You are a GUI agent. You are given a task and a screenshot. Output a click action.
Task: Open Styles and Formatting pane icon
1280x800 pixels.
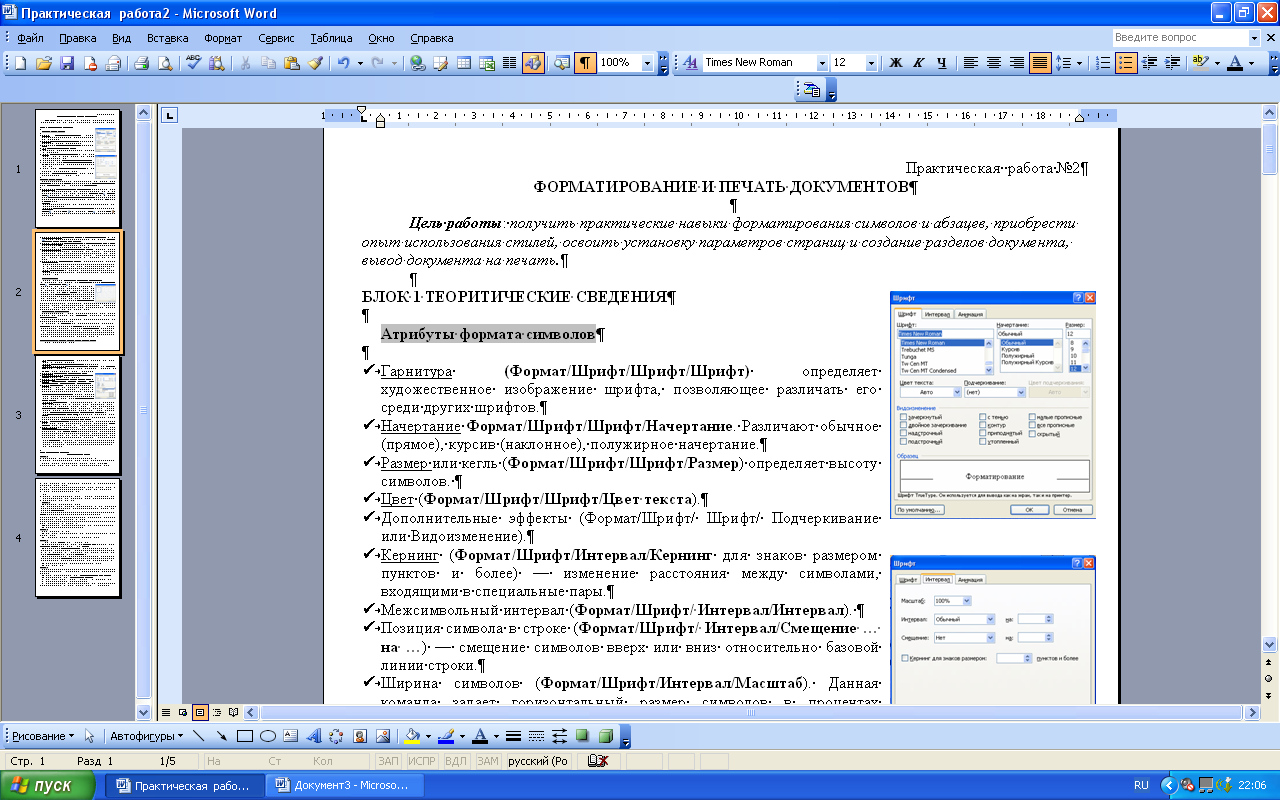coord(690,62)
